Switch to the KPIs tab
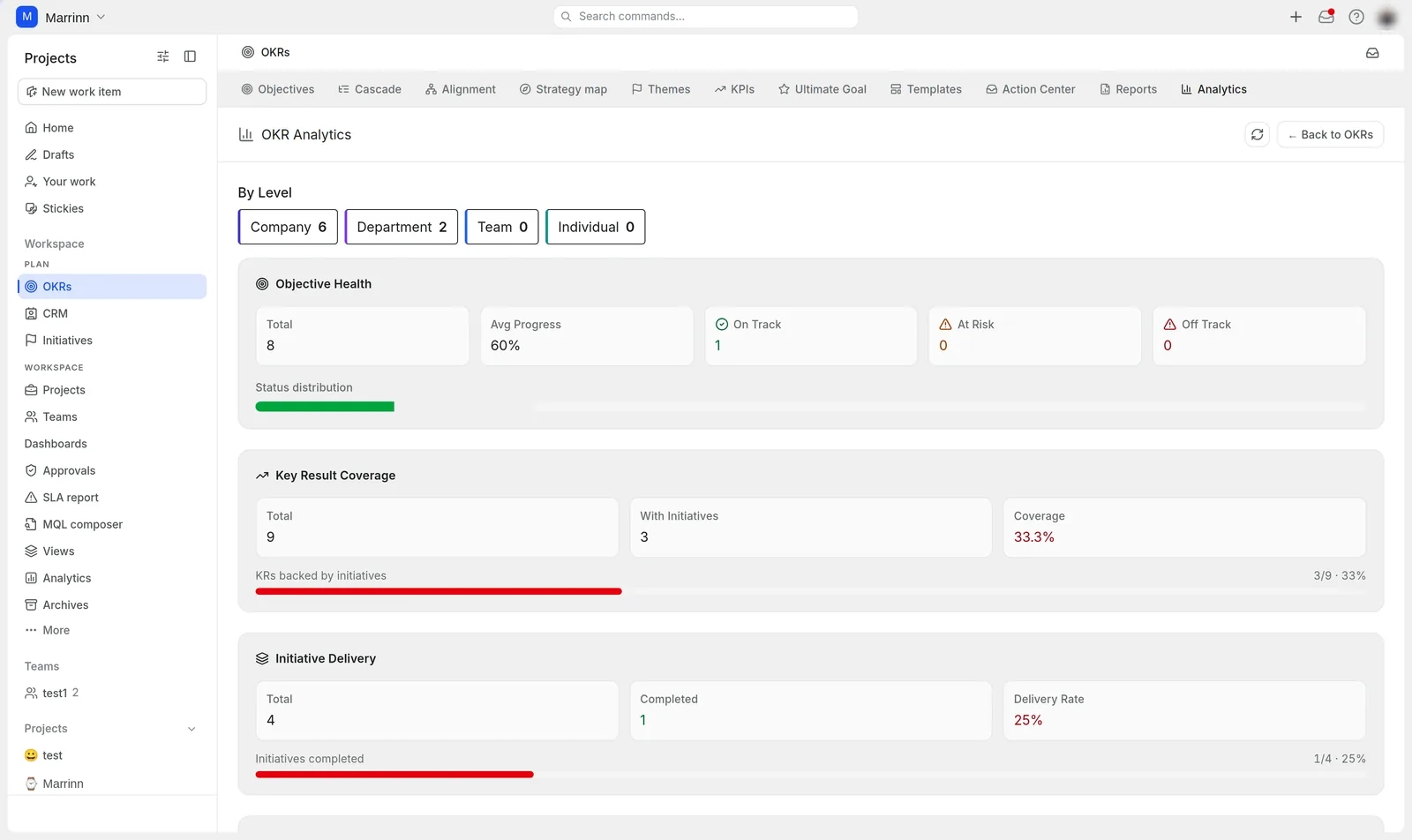1412x840 pixels. coord(734,89)
